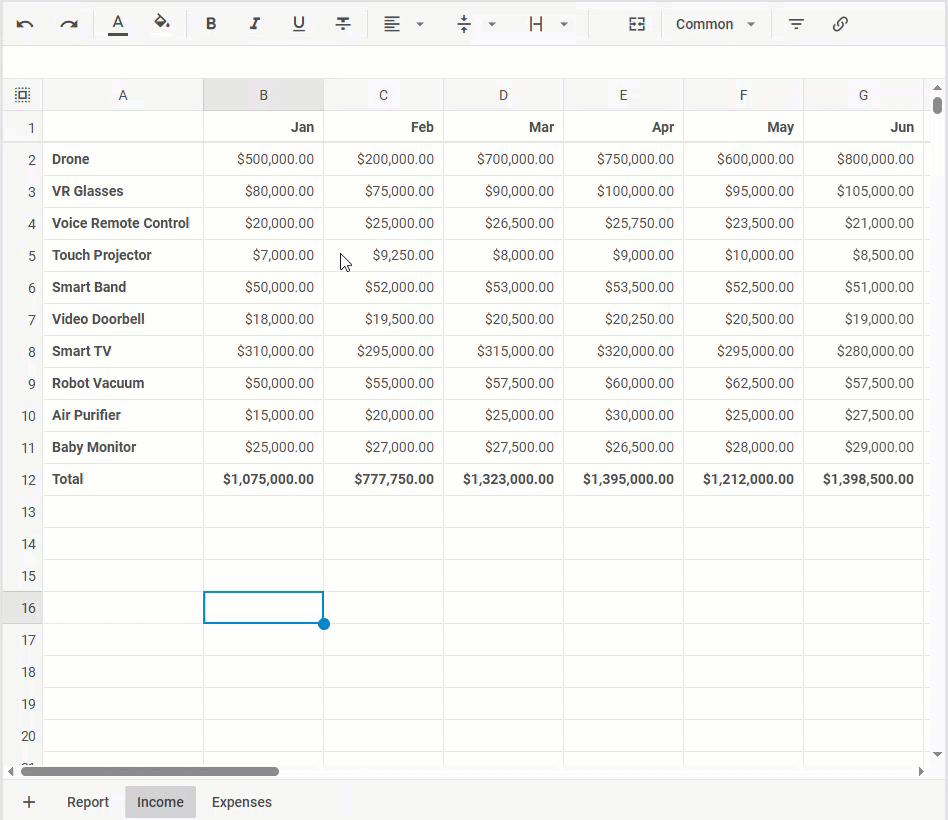This screenshot has width=948, height=820.
Task: Select the Air Purifier cell
Action: coord(123,415)
